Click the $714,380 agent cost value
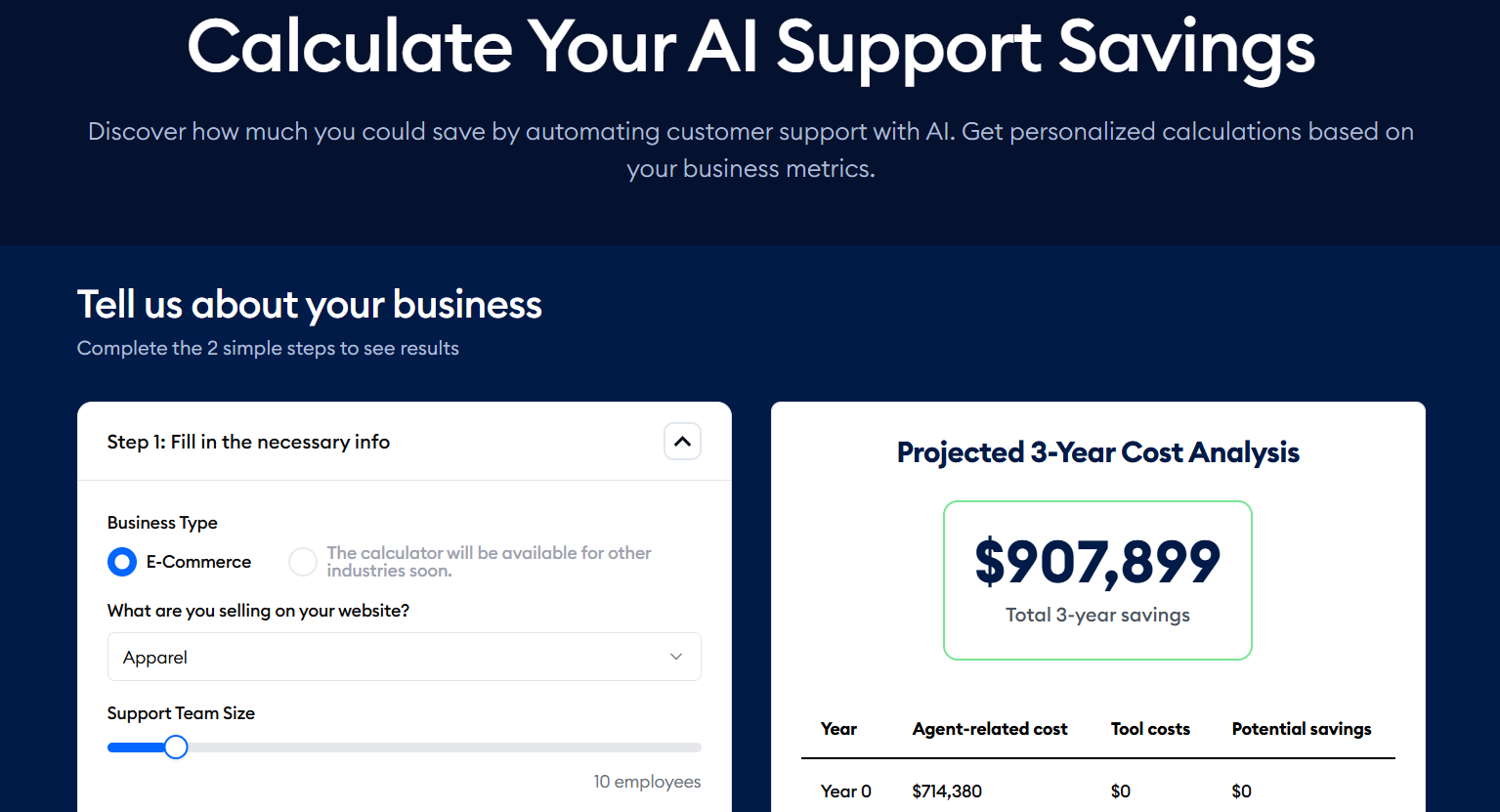This screenshot has height=812, width=1500. click(x=946, y=791)
